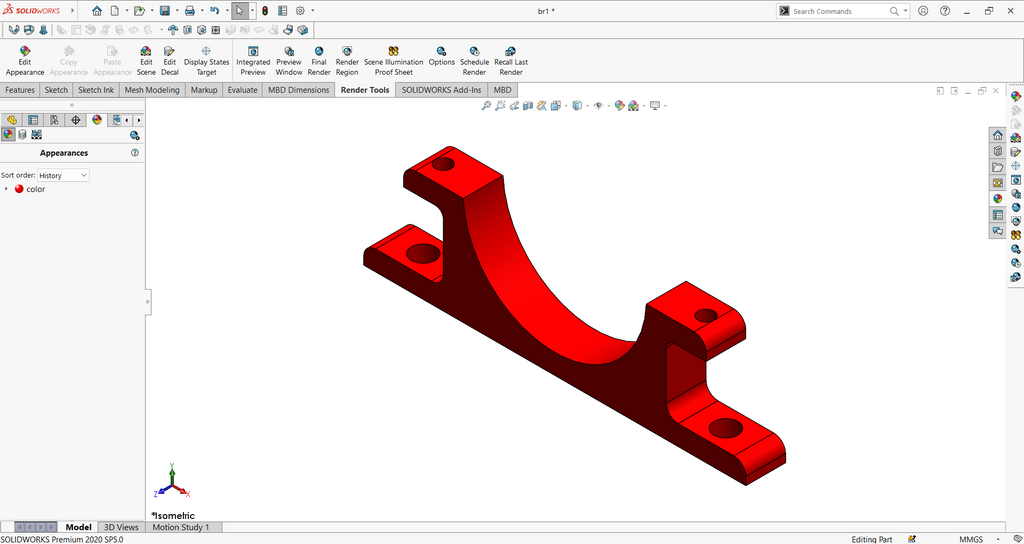The image size is (1024, 544).
Task: Open the Save dropdown arrow
Action: [177, 11]
